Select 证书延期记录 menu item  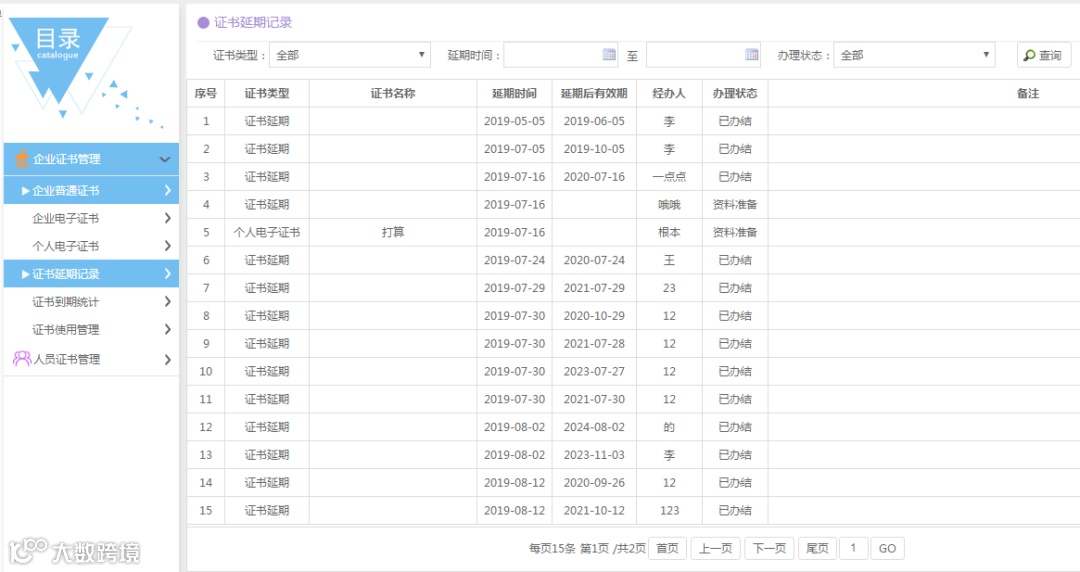click(91, 274)
